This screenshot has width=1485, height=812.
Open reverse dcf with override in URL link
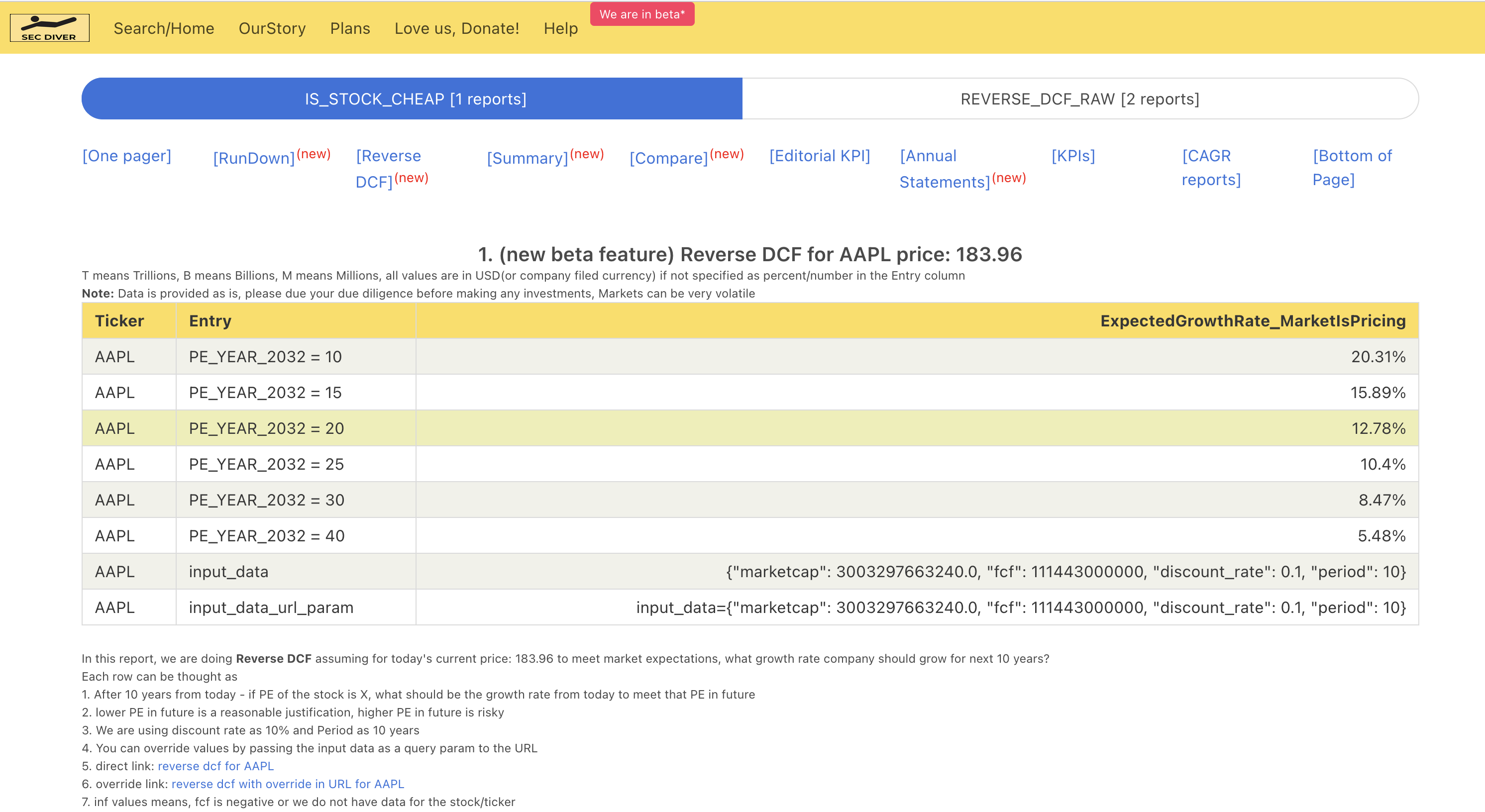pos(288,784)
